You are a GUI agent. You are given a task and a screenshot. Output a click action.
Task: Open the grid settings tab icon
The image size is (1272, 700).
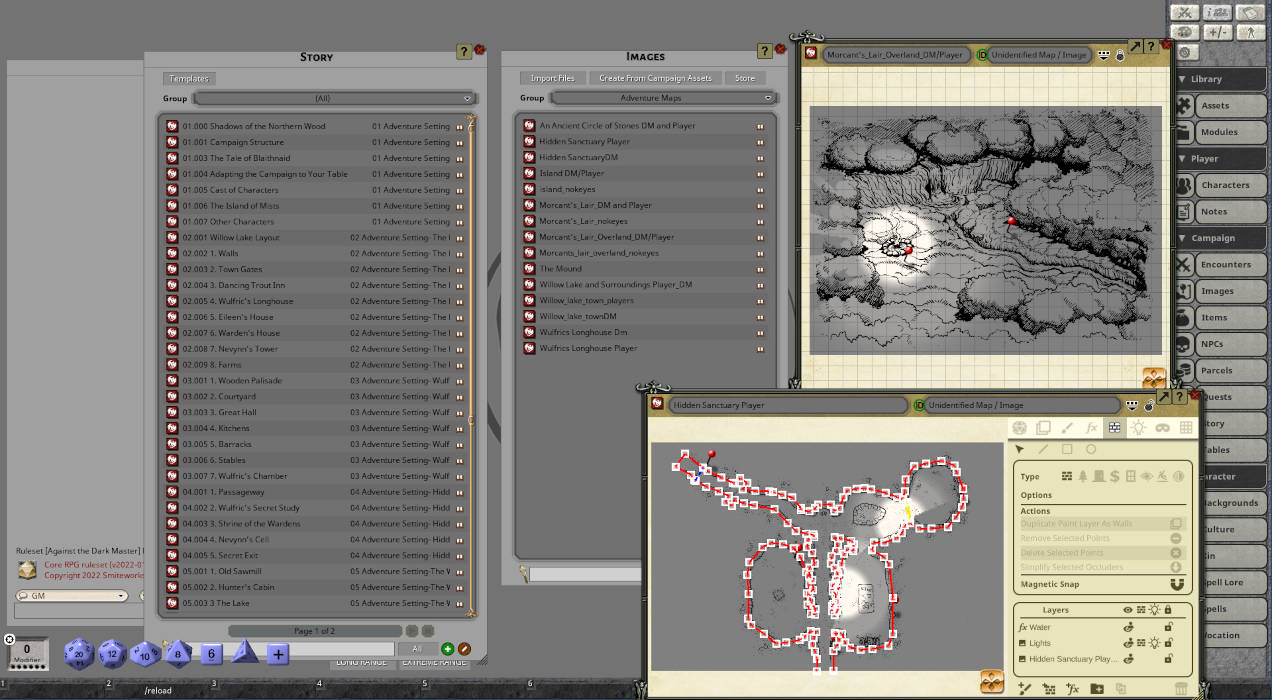[1186, 428]
